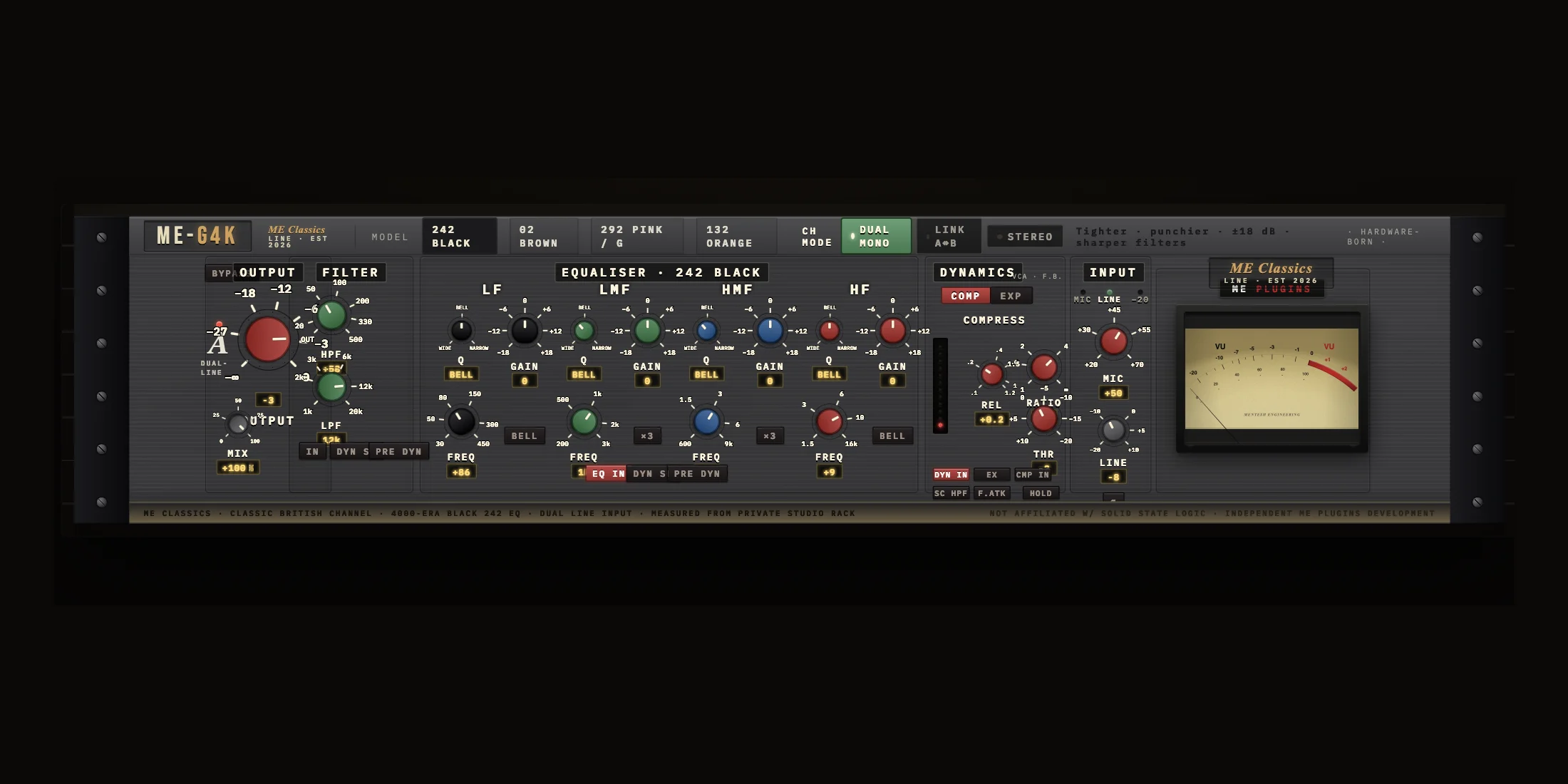This screenshot has height=784, width=1568.
Task: Click the BYPASS button by OUTPUT
Action: tap(221, 273)
